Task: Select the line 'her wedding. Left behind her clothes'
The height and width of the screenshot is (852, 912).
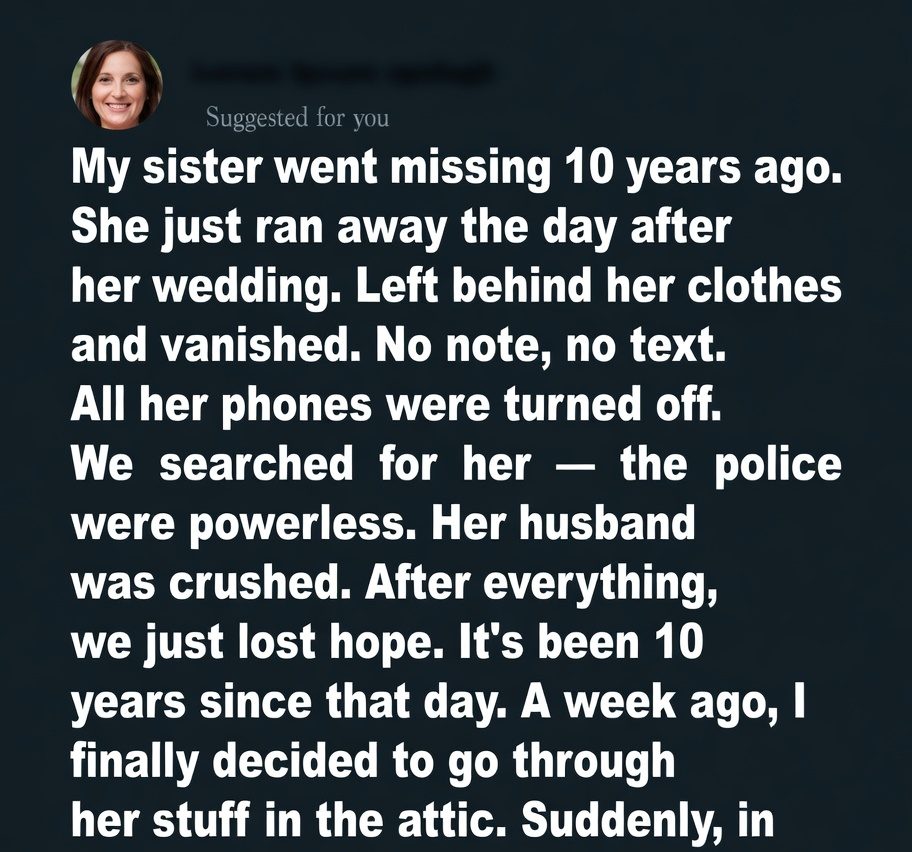Action: coord(456,288)
